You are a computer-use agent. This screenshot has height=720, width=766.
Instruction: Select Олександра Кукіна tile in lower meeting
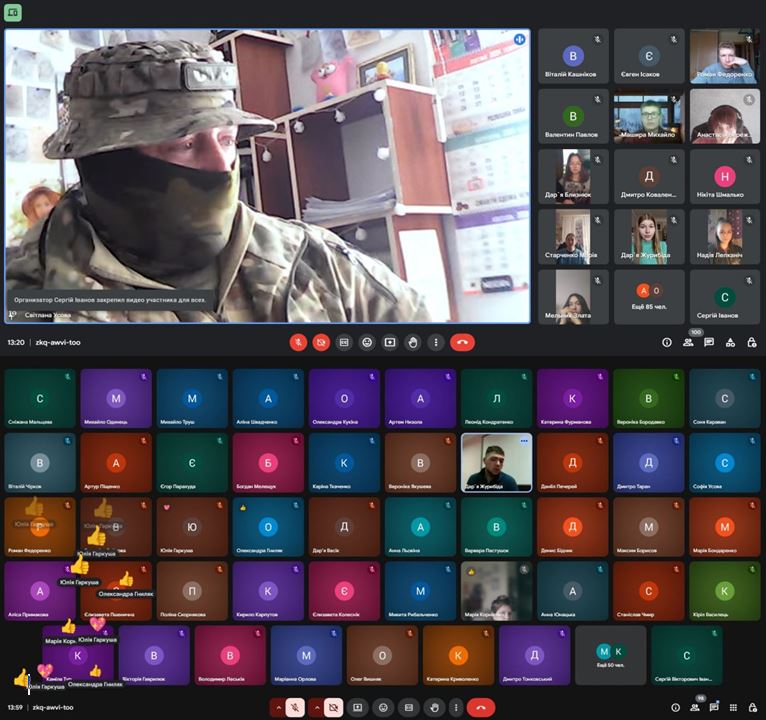tap(344, 399)
